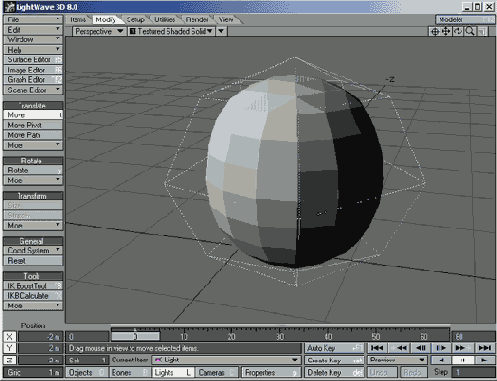Expand the More dropdown under Tools
Viewport: 497px width, 381px height.
pyautogui.click(x=33, y=305)
